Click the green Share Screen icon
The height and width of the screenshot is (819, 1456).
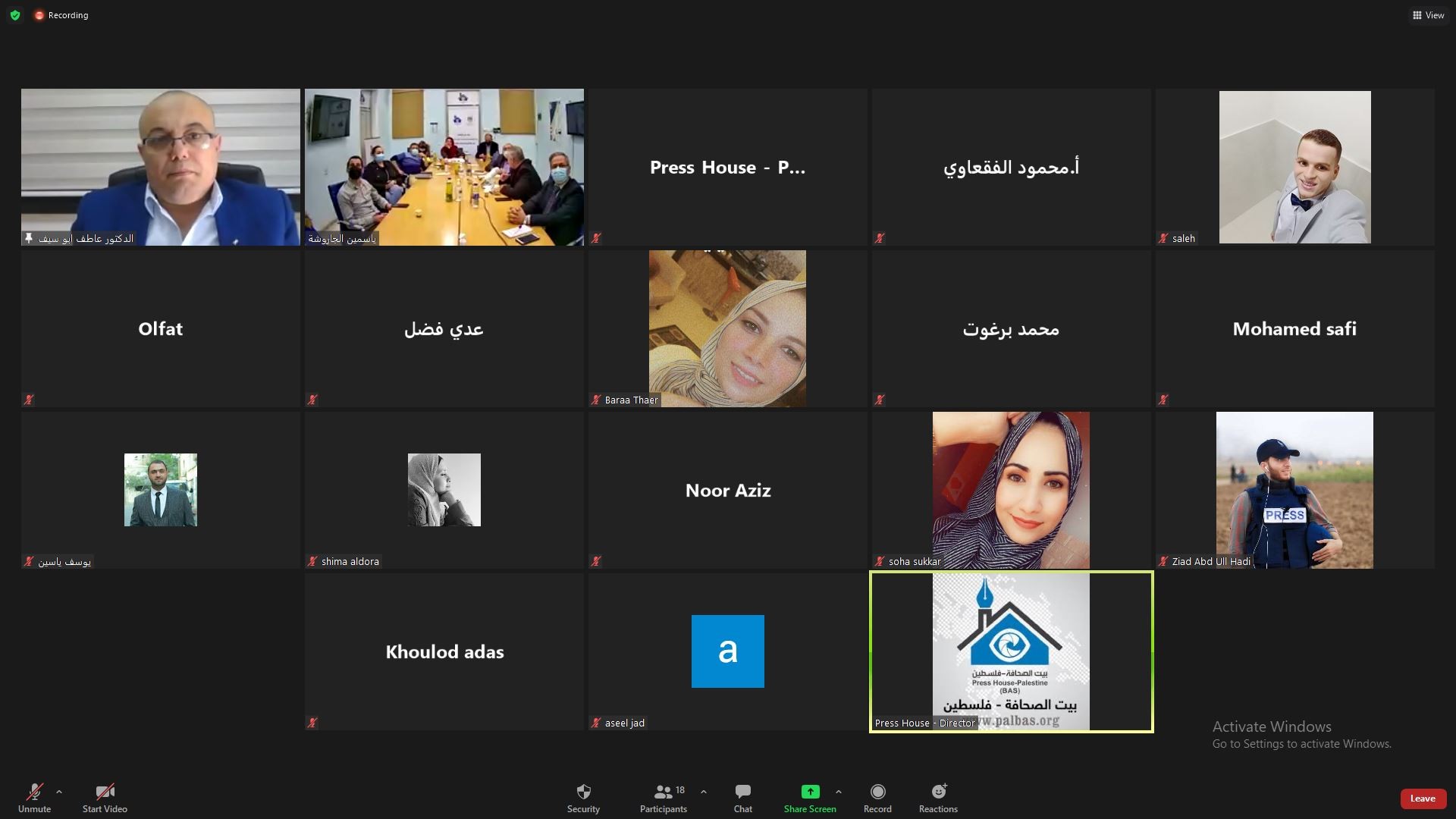810,792
